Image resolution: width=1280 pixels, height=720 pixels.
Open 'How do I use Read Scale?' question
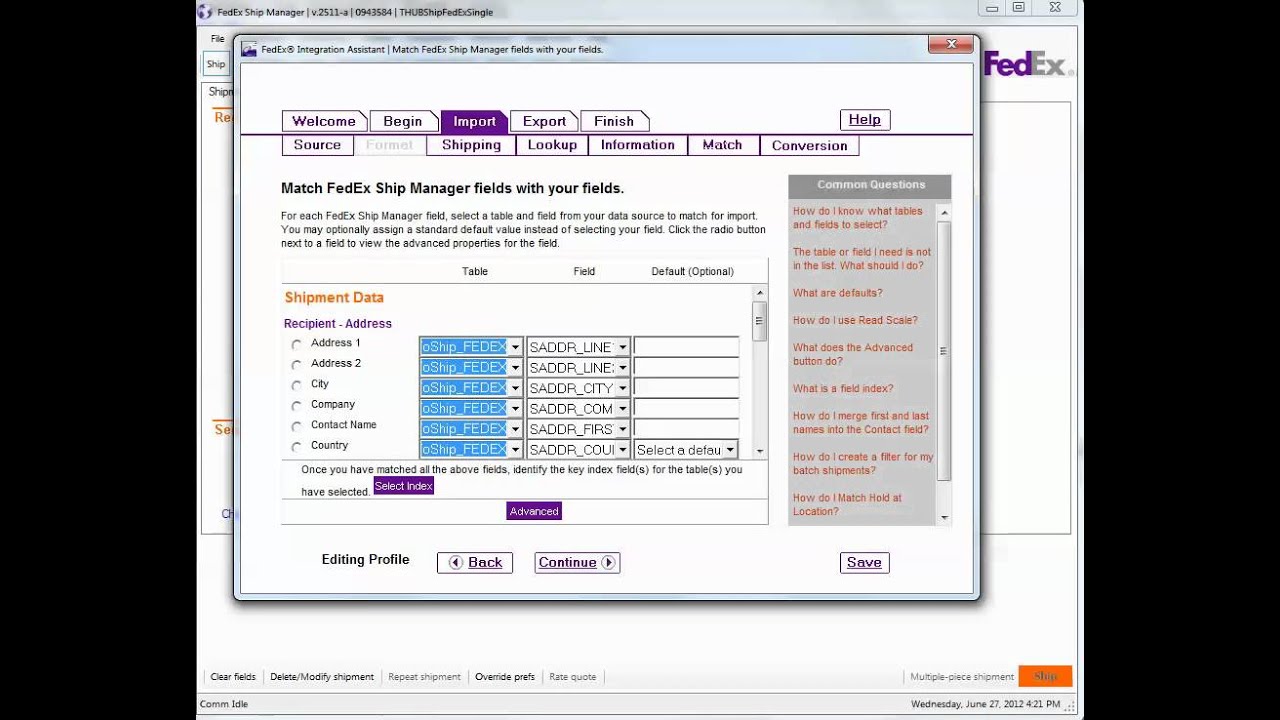[x=855, y=320]
